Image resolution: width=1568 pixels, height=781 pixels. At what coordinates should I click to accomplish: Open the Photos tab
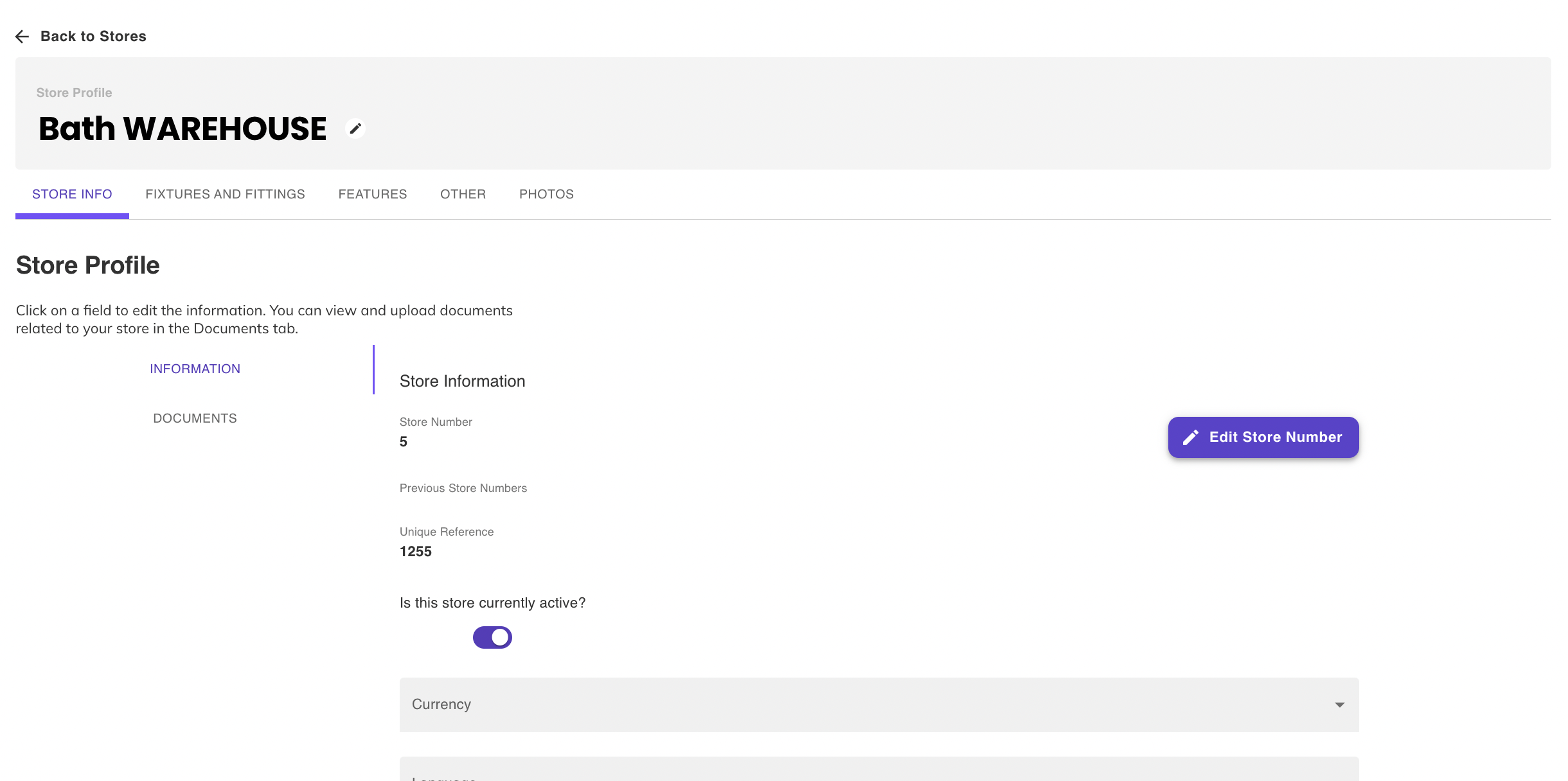(x=546, y=194)
